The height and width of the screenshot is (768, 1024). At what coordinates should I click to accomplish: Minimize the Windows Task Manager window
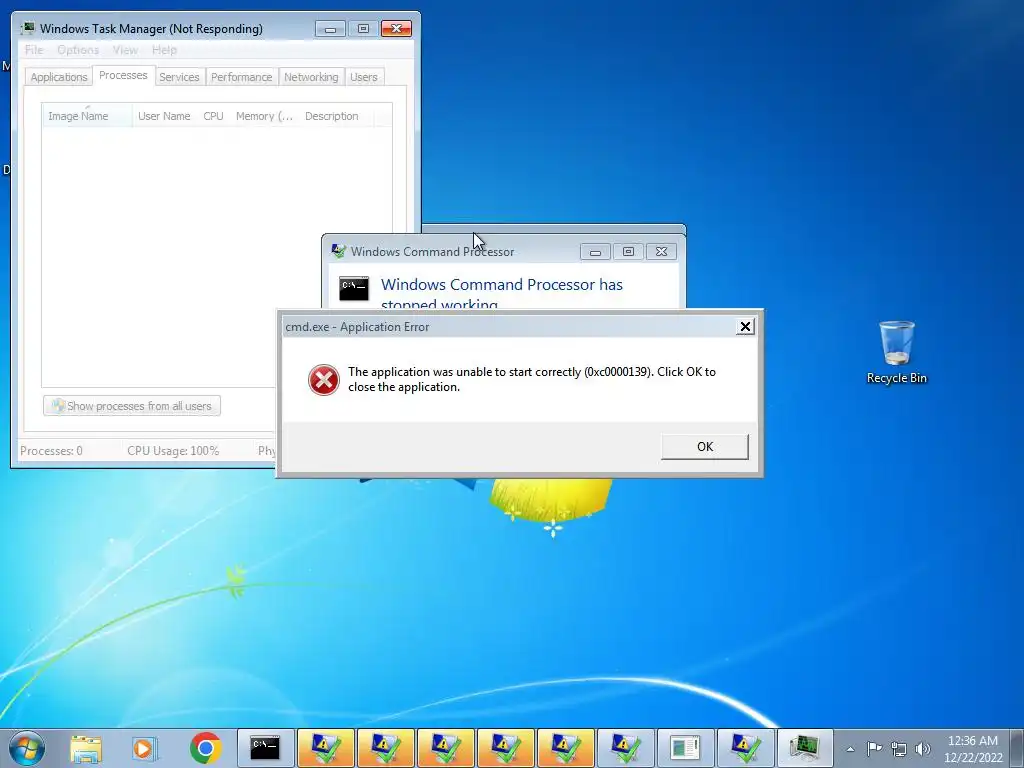tap(330, 29)
